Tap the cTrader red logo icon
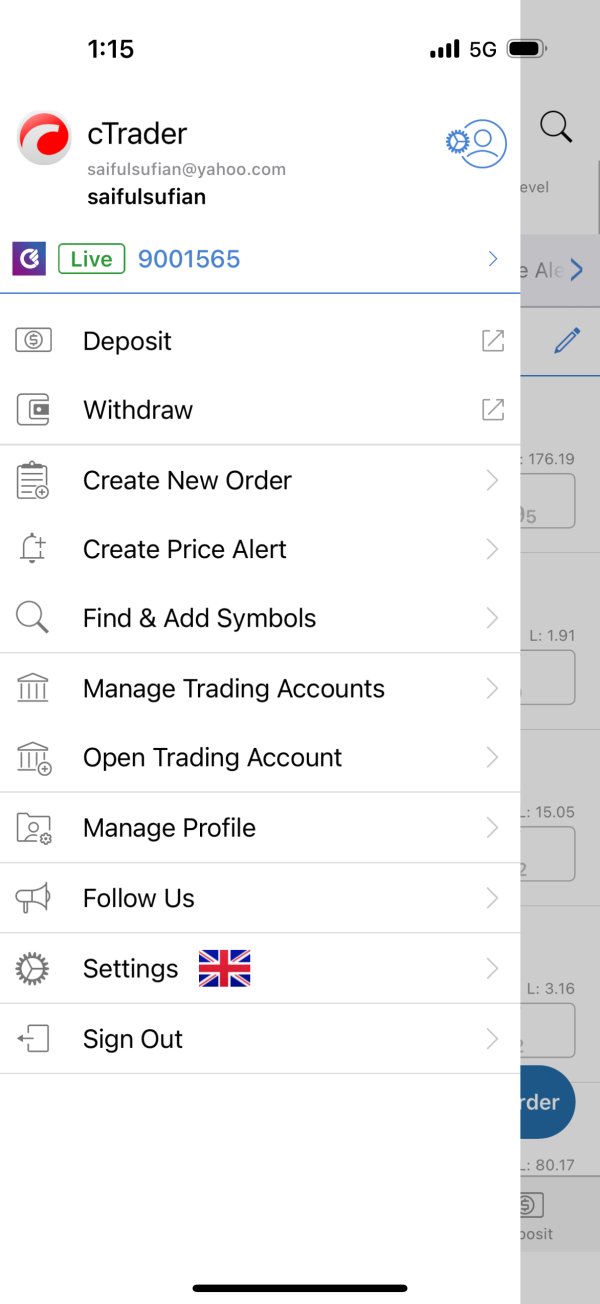Image resolution: width=600 pixels, height=1304 pixels. pyautogui.click(x=44, y=138)
